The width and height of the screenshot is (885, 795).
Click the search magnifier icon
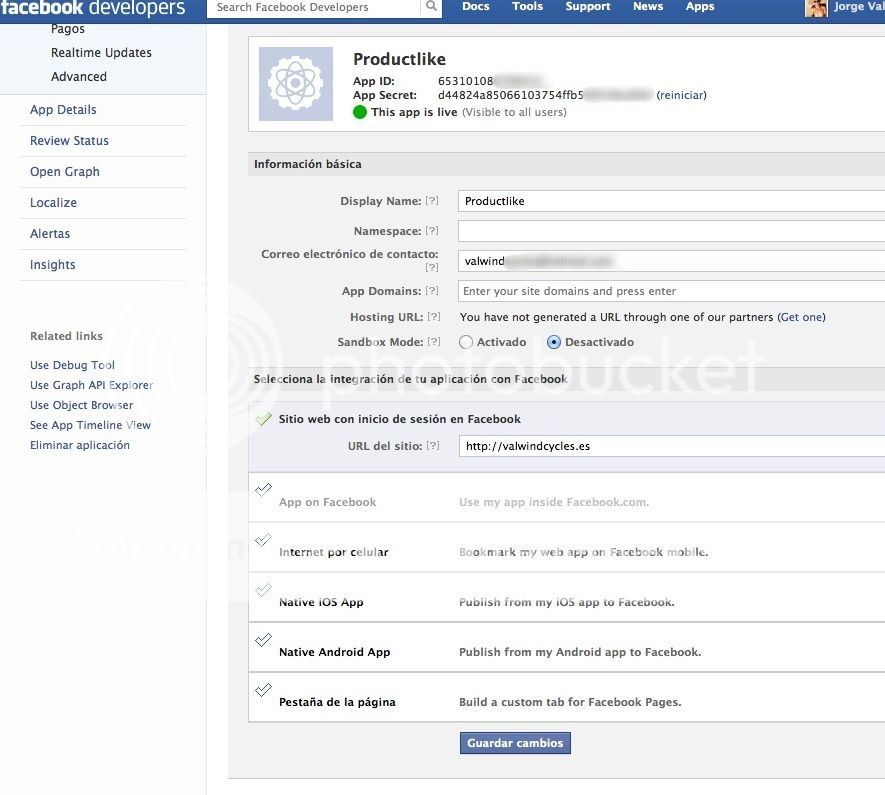coord(431,8)
